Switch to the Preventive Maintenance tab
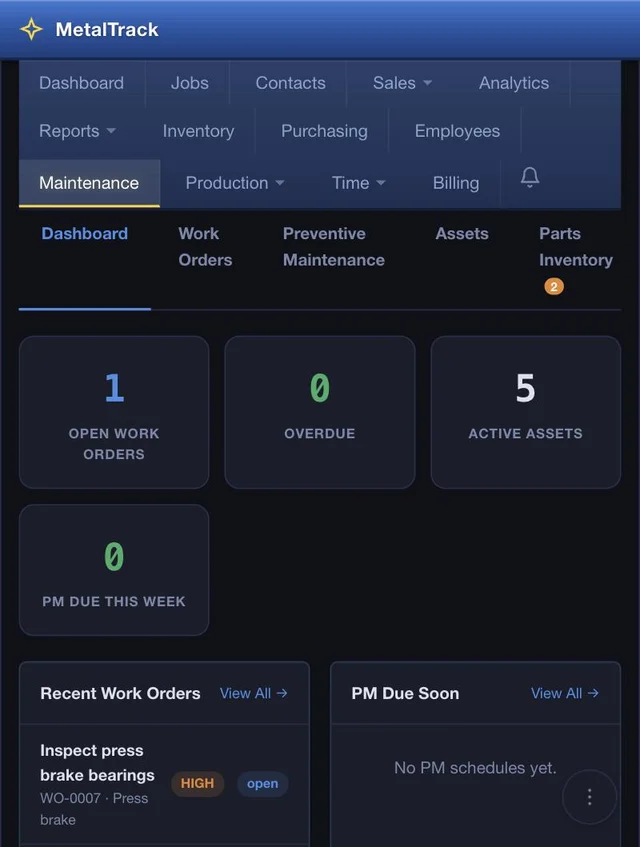This screenshot has height=847, width=640. coord(334,247)
